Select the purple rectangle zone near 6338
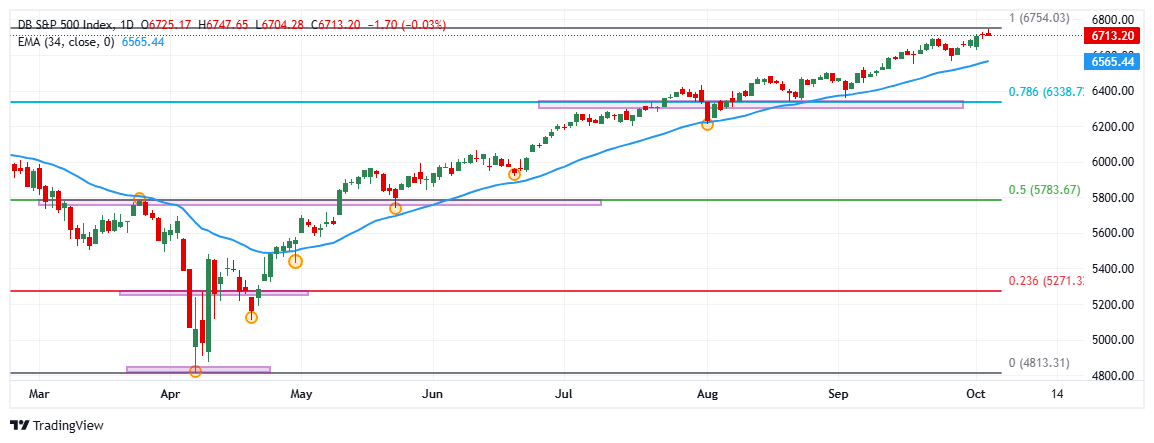 (x=750, y=104)
